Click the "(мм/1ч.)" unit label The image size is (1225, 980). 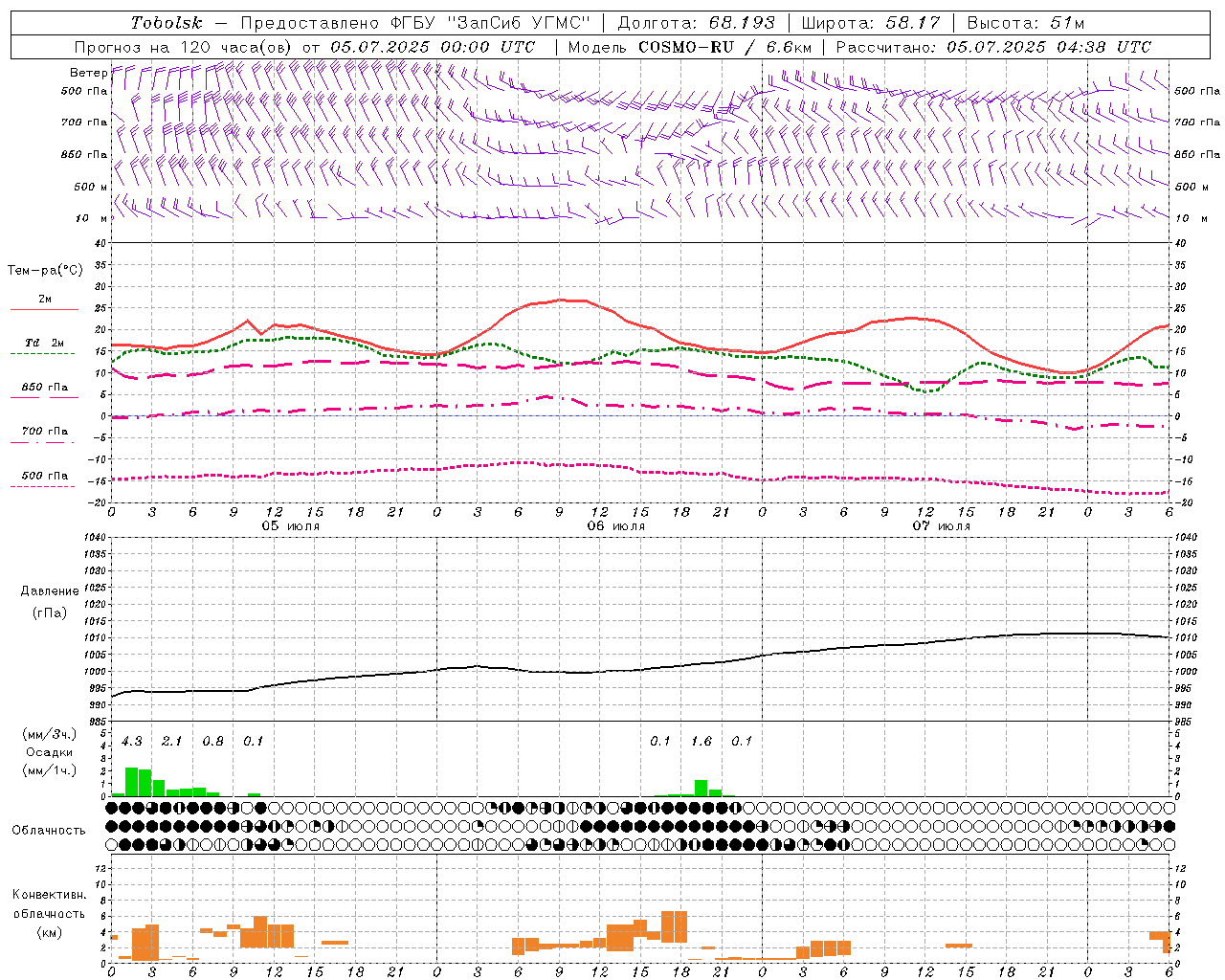pos(49,770)
